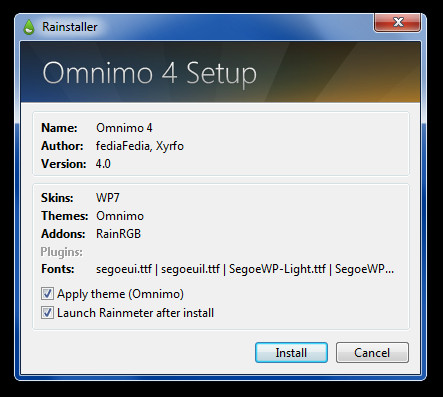Click the 'Name:' label
443x397 pixels.
(59, 128)
